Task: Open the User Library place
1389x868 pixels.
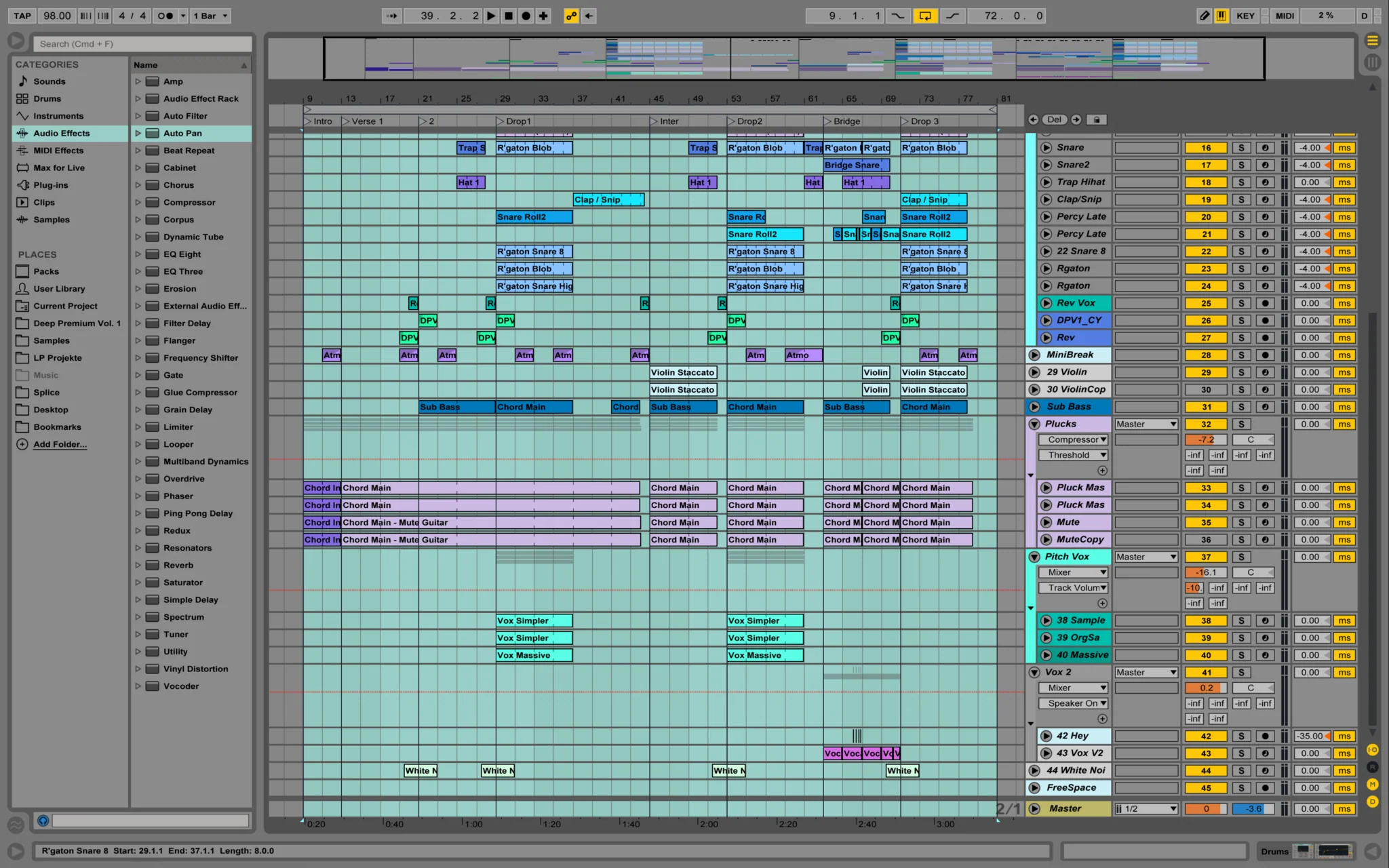Action: [x=59, y=289]
